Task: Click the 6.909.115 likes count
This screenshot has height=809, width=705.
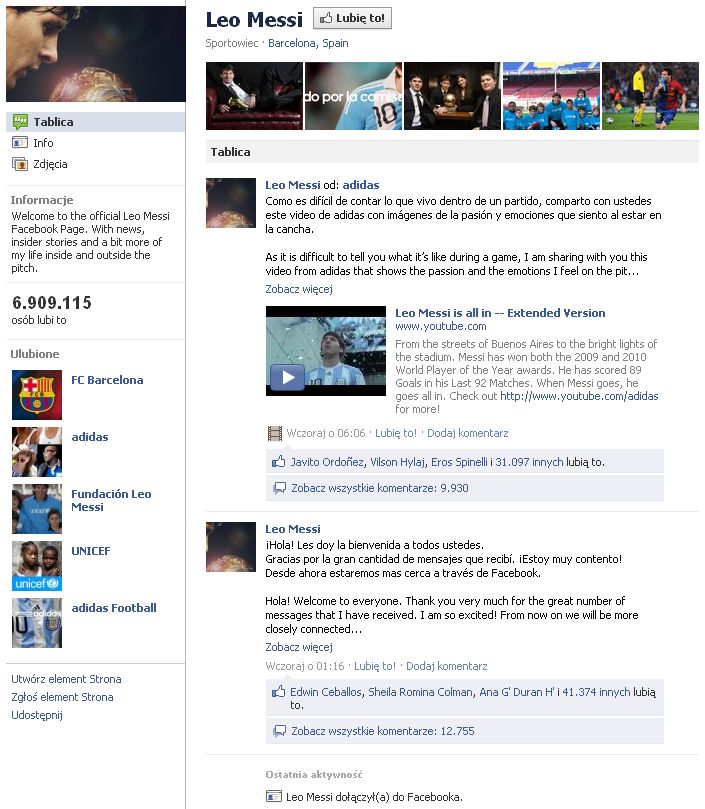Action: (52, 303)
